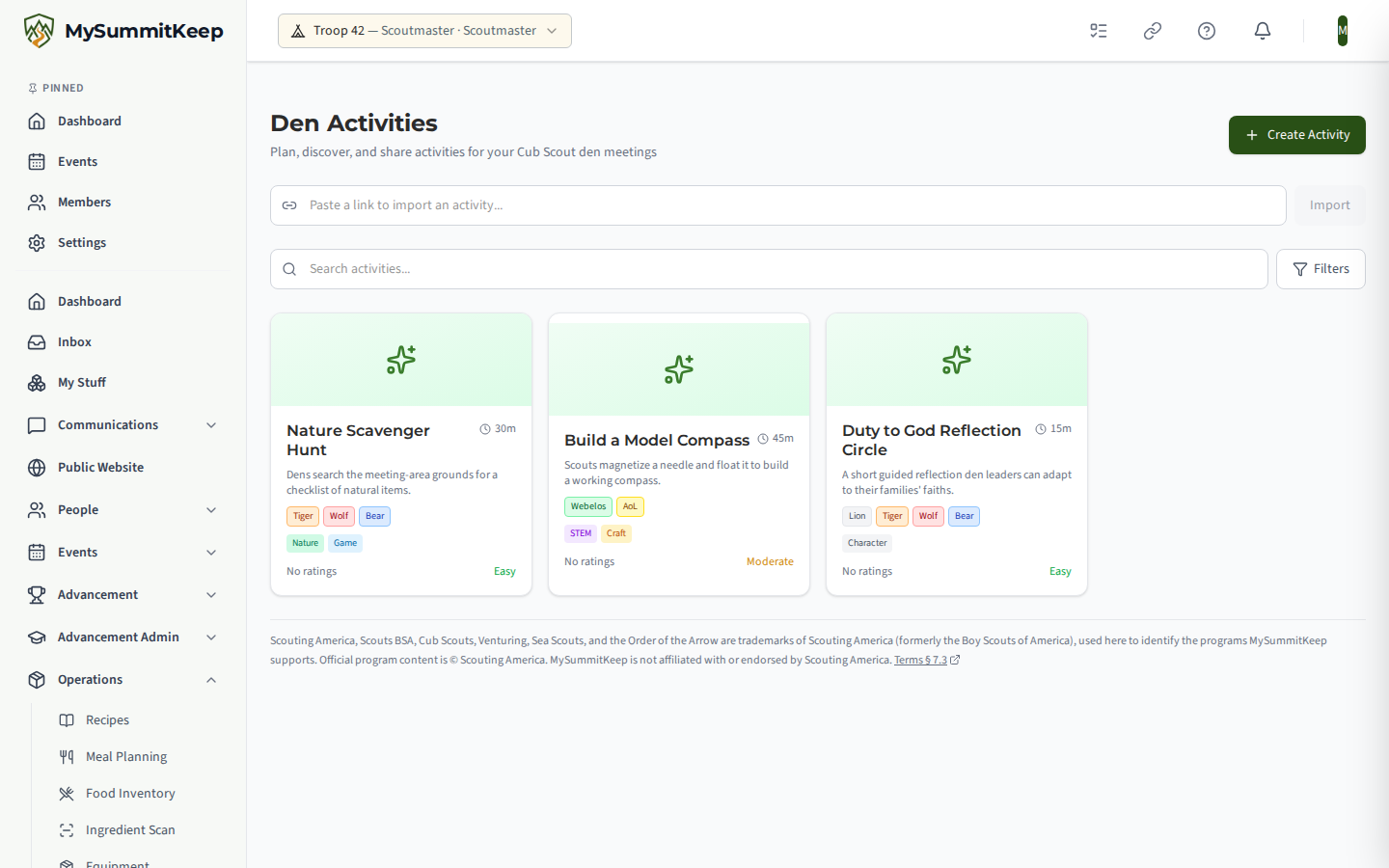This screenshot has height=868, width=1389.
Task: Open the notifications bell
Action: pos(1263,31)
